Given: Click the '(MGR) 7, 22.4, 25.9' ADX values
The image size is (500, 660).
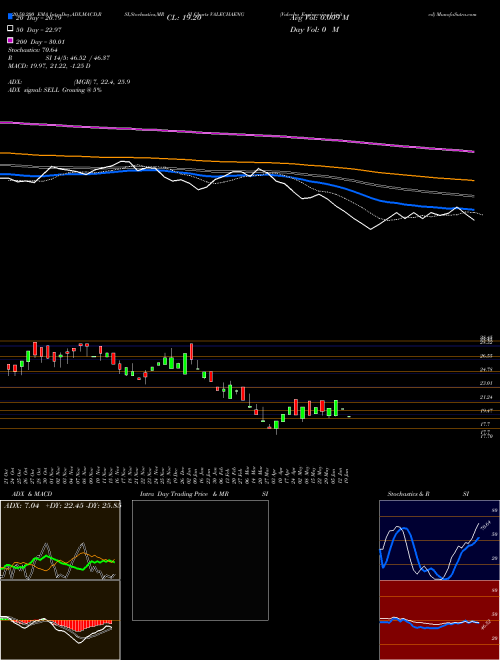Looking at the screenshot, I should pos(101,82).
